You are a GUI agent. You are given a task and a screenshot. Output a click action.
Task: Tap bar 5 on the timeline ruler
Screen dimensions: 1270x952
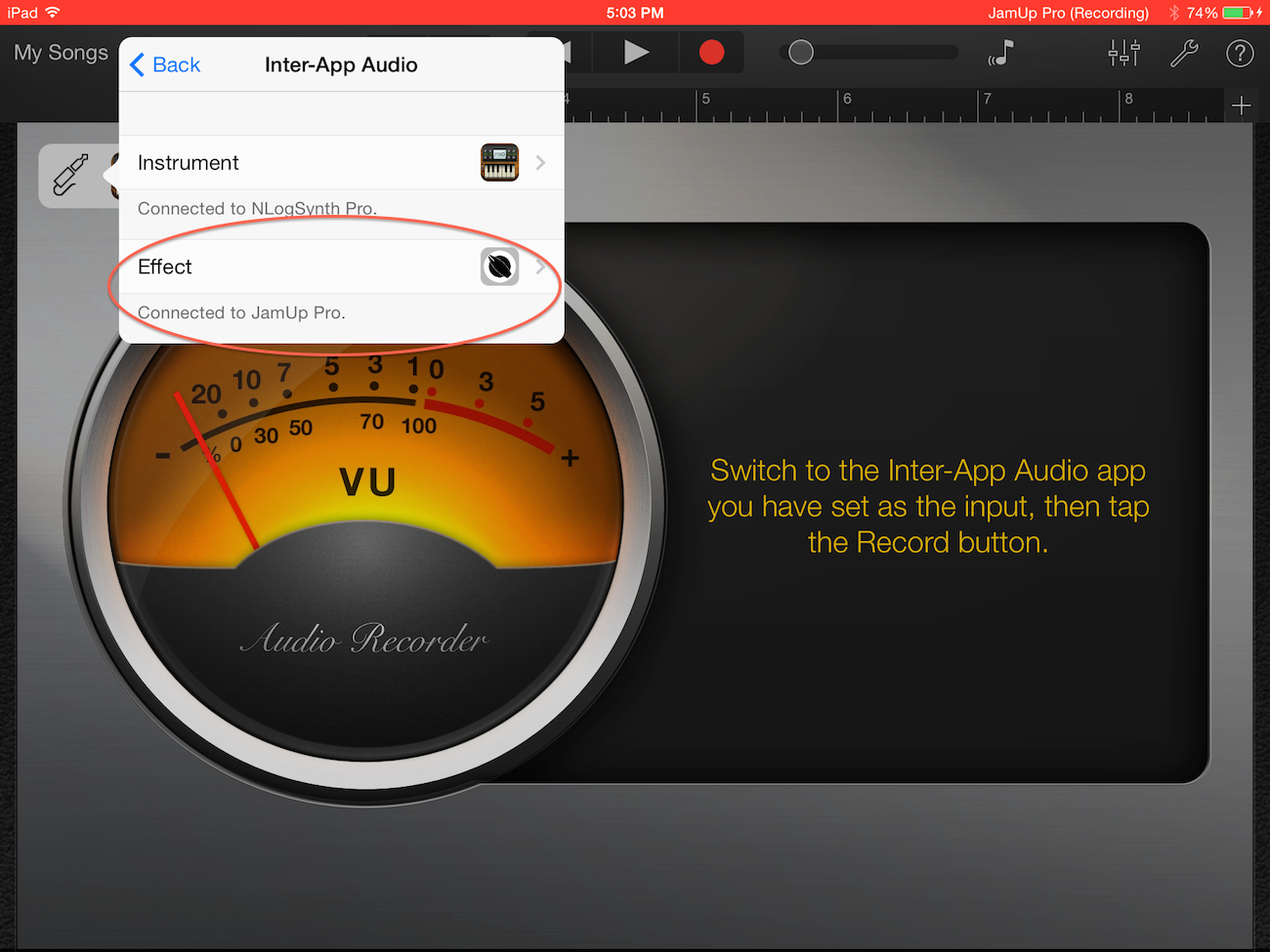tap(706, 99)
